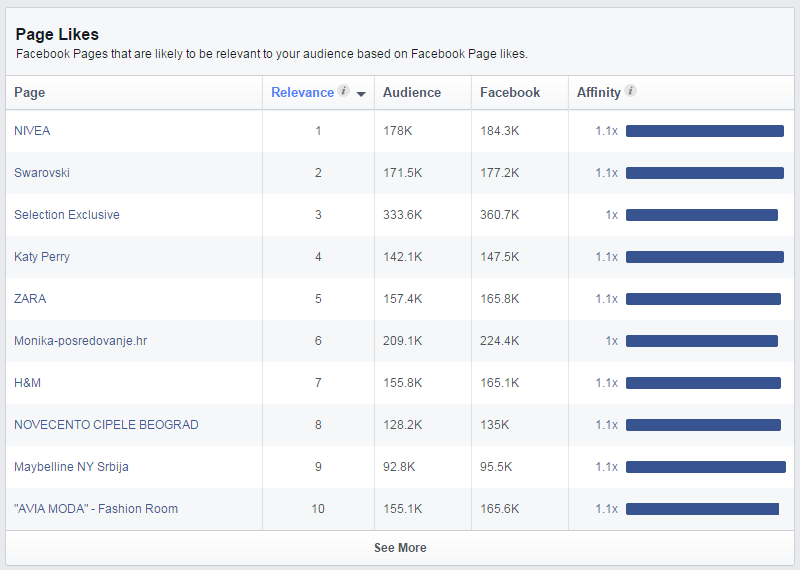
Task: Click AVIA MODA Facebook value 165.6K
Action: [499, 509]
